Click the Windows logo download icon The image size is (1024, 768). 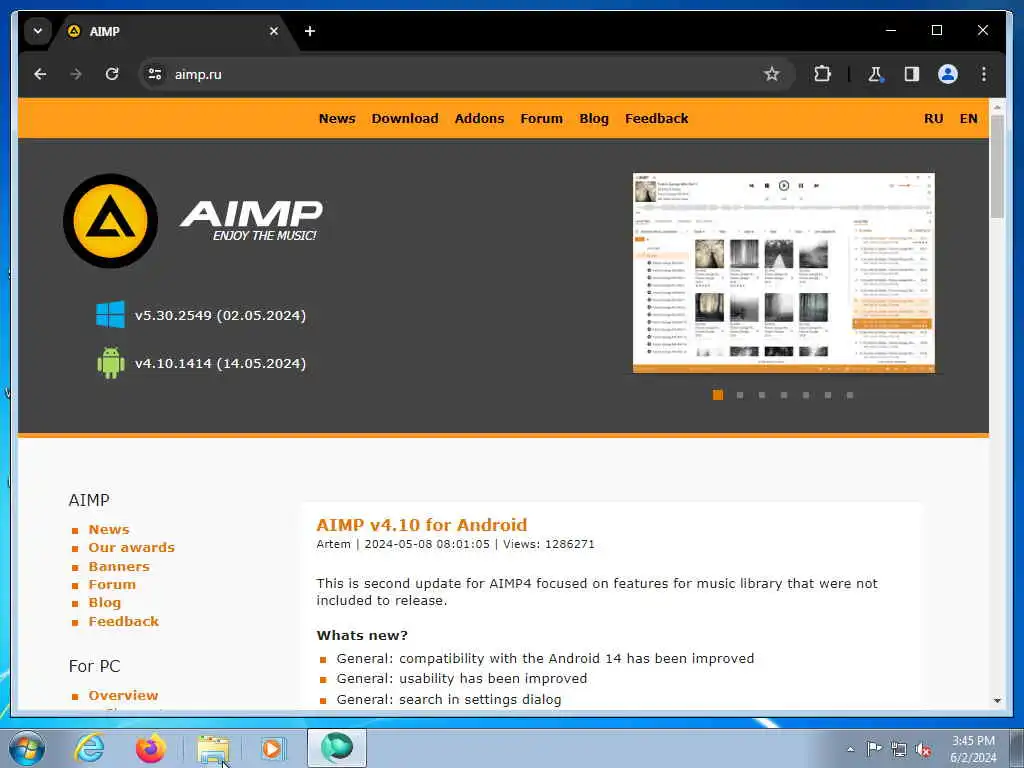tap(110, 315)
